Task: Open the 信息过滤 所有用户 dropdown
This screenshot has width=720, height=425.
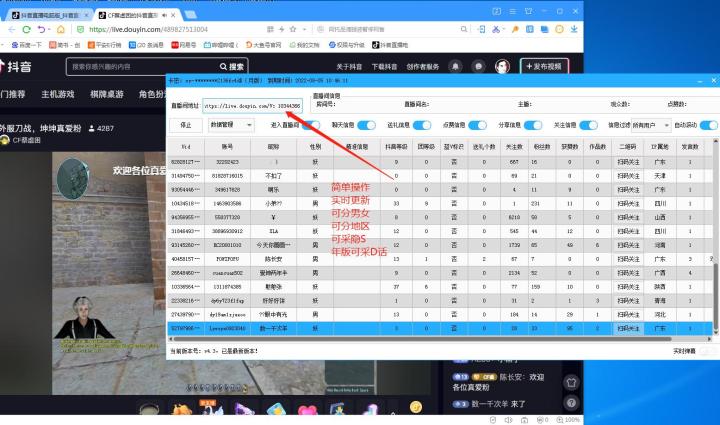Action: 651,125
